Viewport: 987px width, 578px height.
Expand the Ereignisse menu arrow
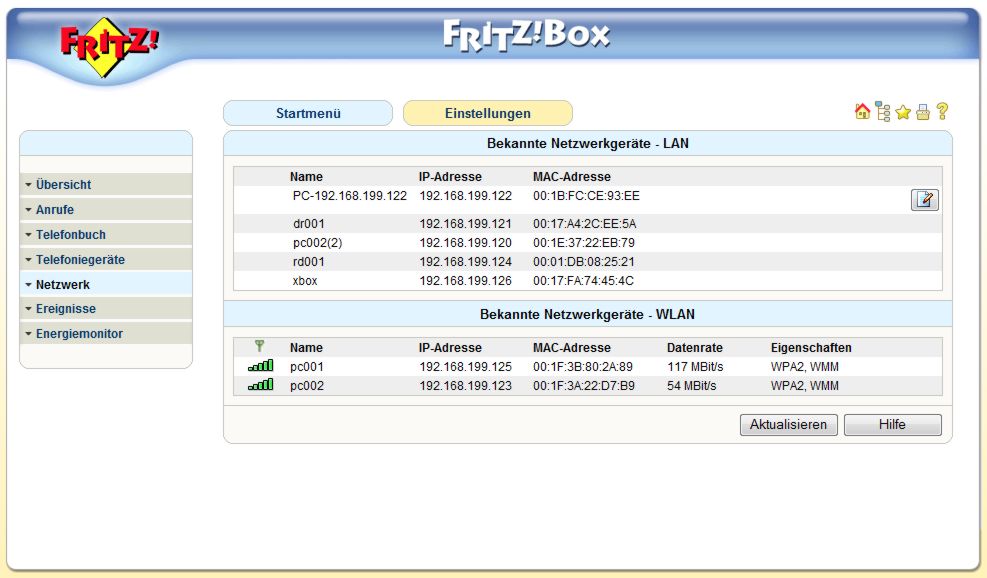[28, 309]
